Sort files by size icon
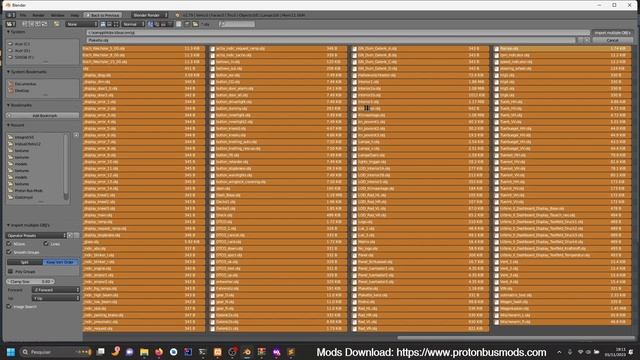 (x=170, y=24)
